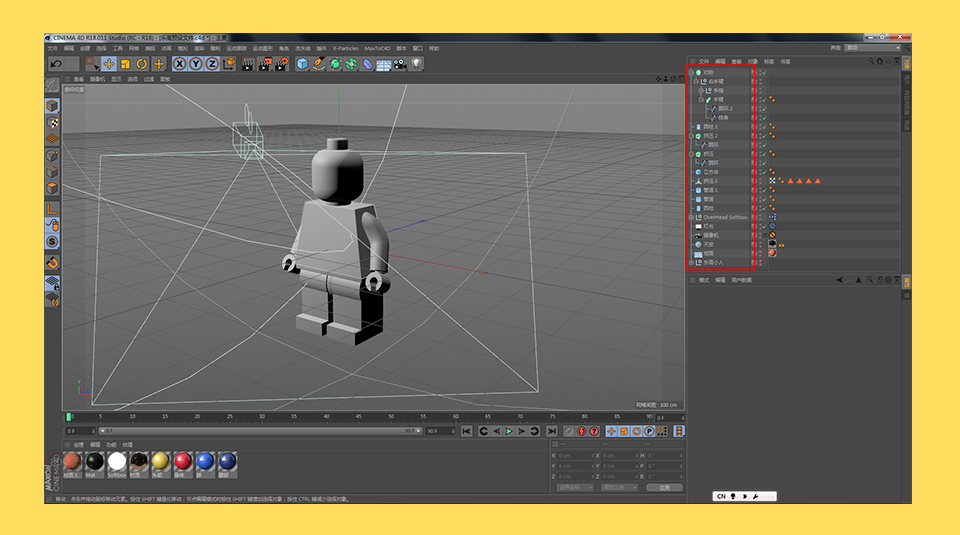The image size is (960, 535).
Task: Expand the last null object in tree
Action: tap(692, 263)
